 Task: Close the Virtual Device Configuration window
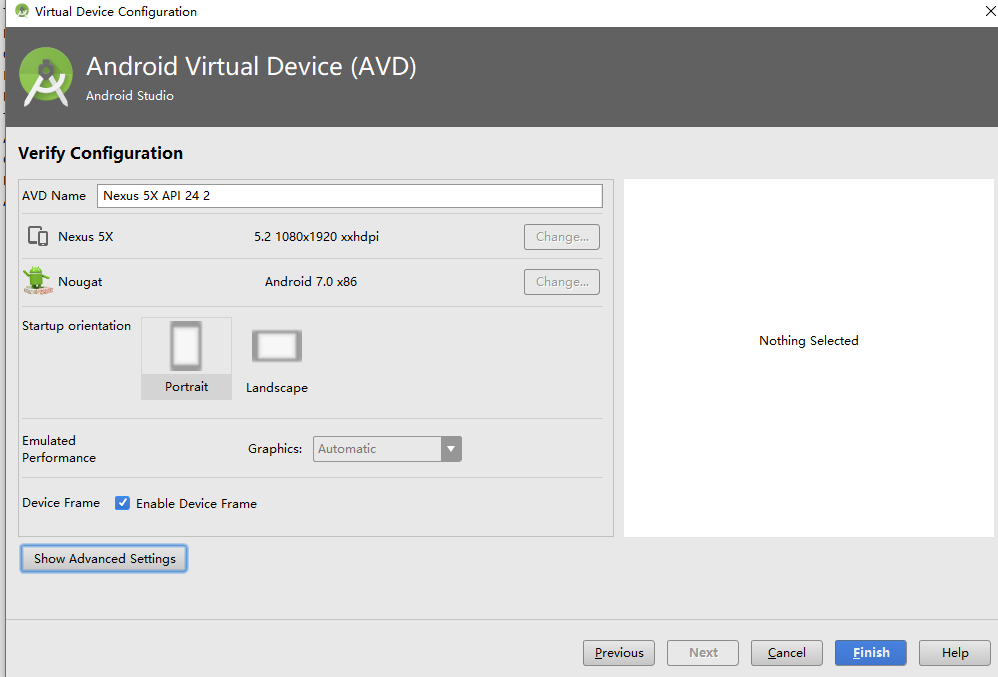(990, 11)
